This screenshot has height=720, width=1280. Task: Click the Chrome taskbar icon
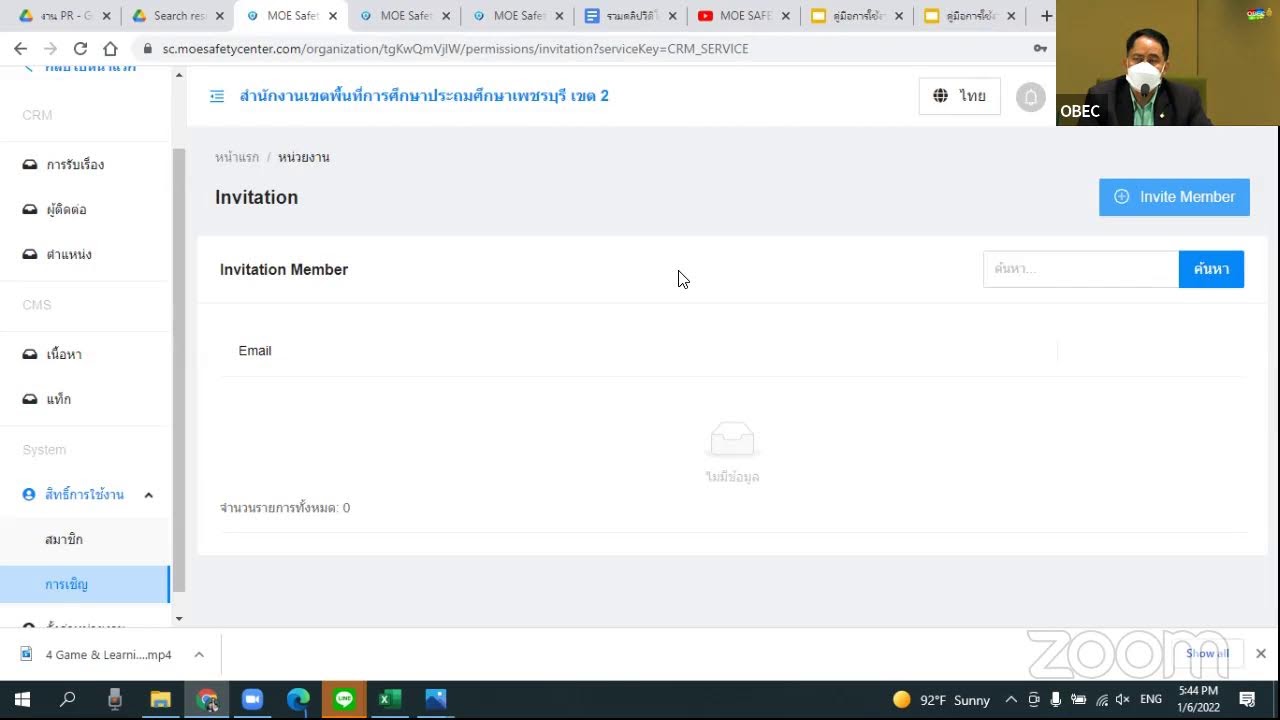coord(207,699)
